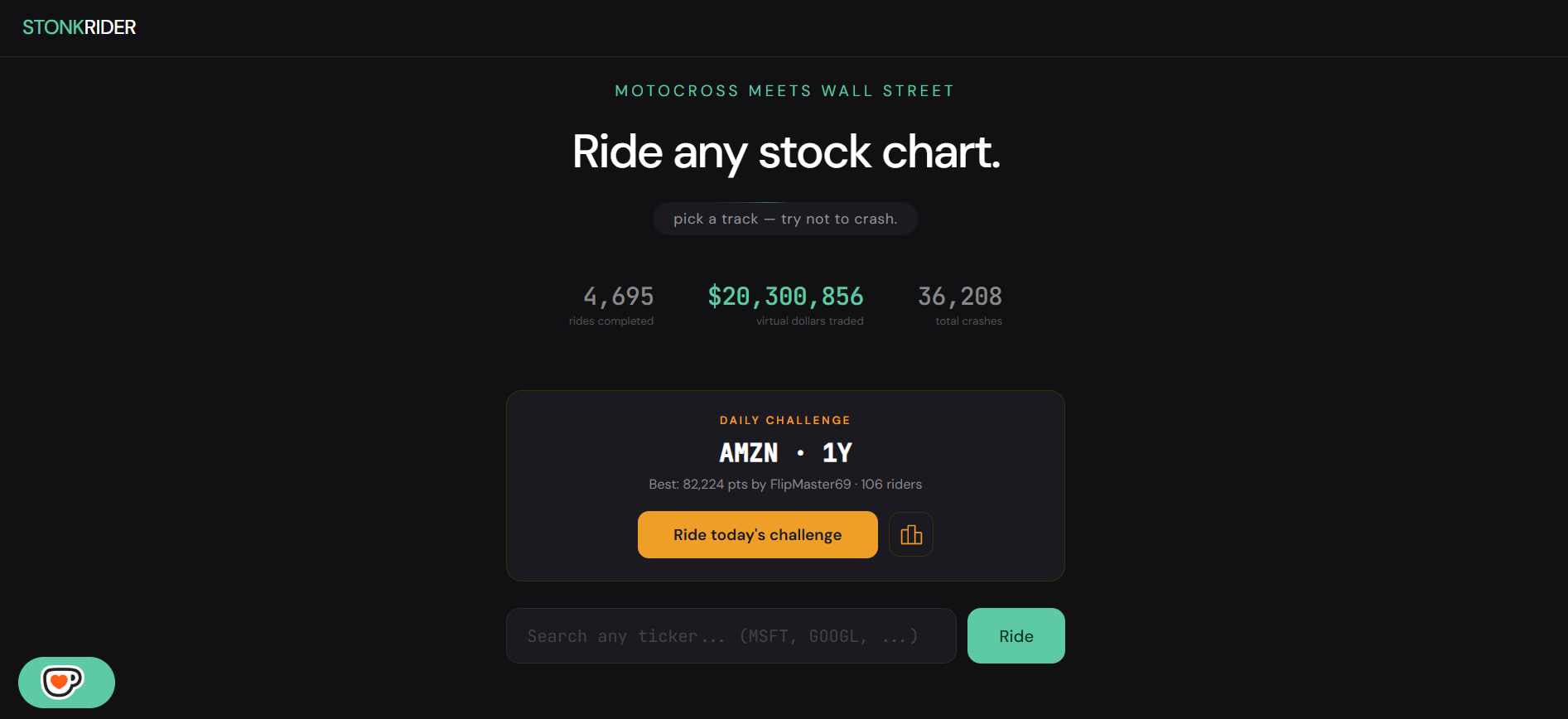Open the daily challenge leaderboard icon
1568x719 pixels.
click(x=911, y=534)
